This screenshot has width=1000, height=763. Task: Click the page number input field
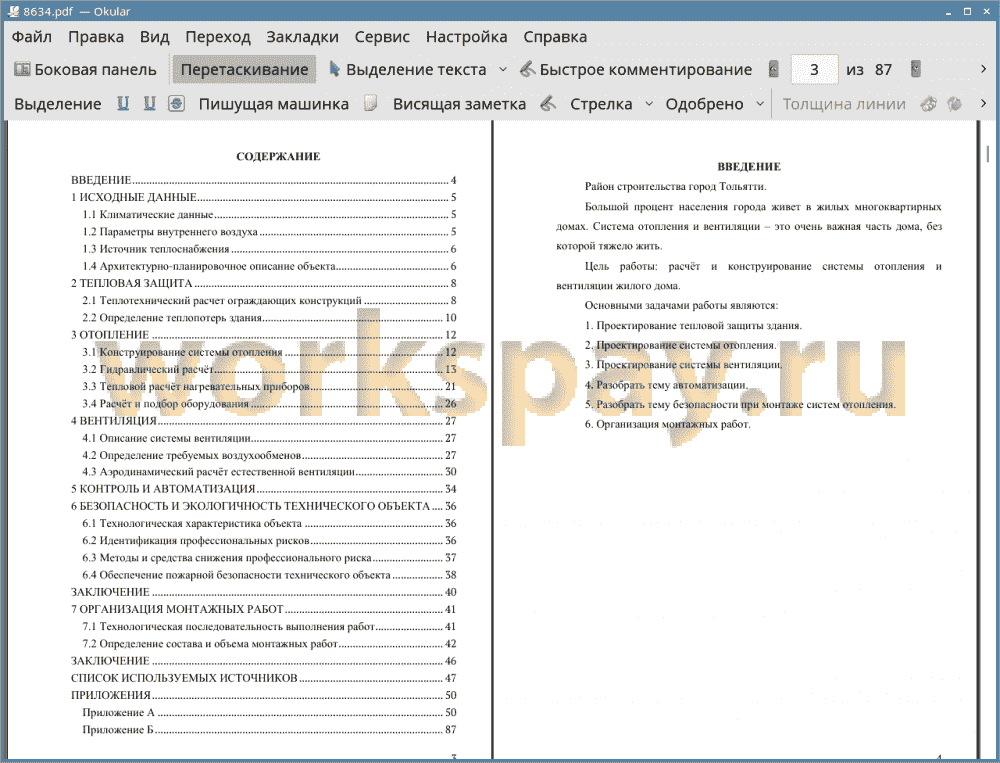click(814, 70)
